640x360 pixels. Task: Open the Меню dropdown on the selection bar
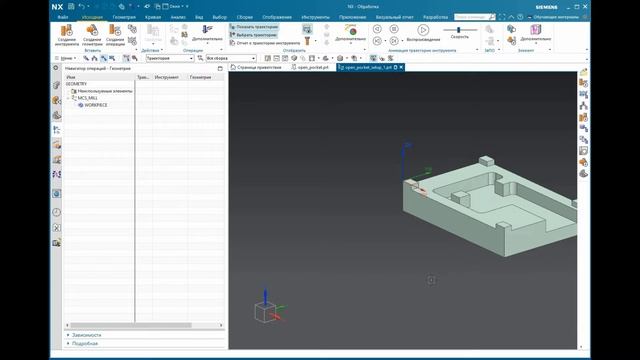[x=66, y=58]
